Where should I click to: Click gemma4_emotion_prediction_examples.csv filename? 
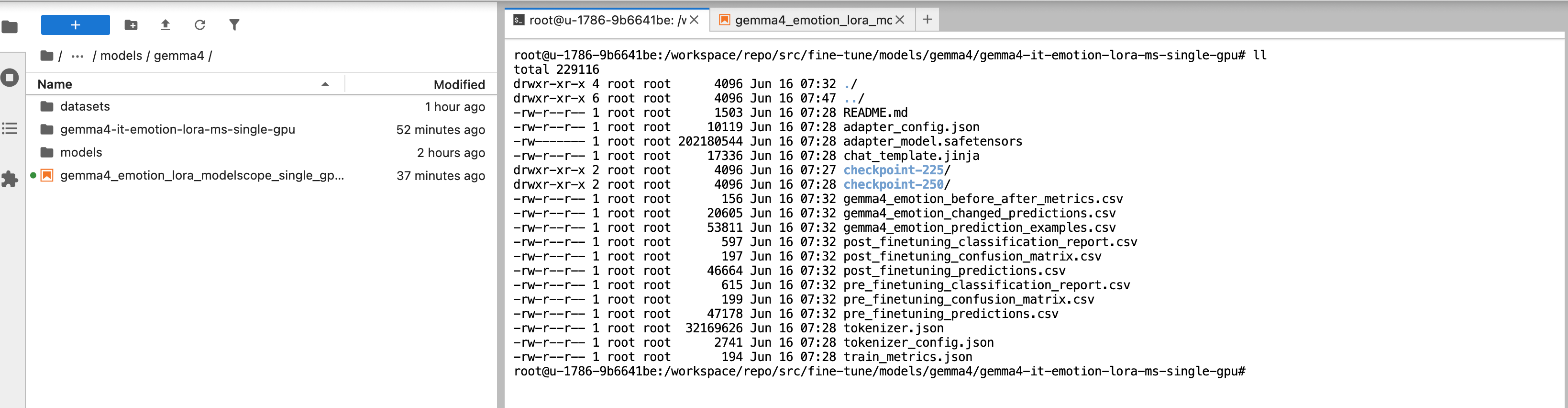tap(979, 228)
